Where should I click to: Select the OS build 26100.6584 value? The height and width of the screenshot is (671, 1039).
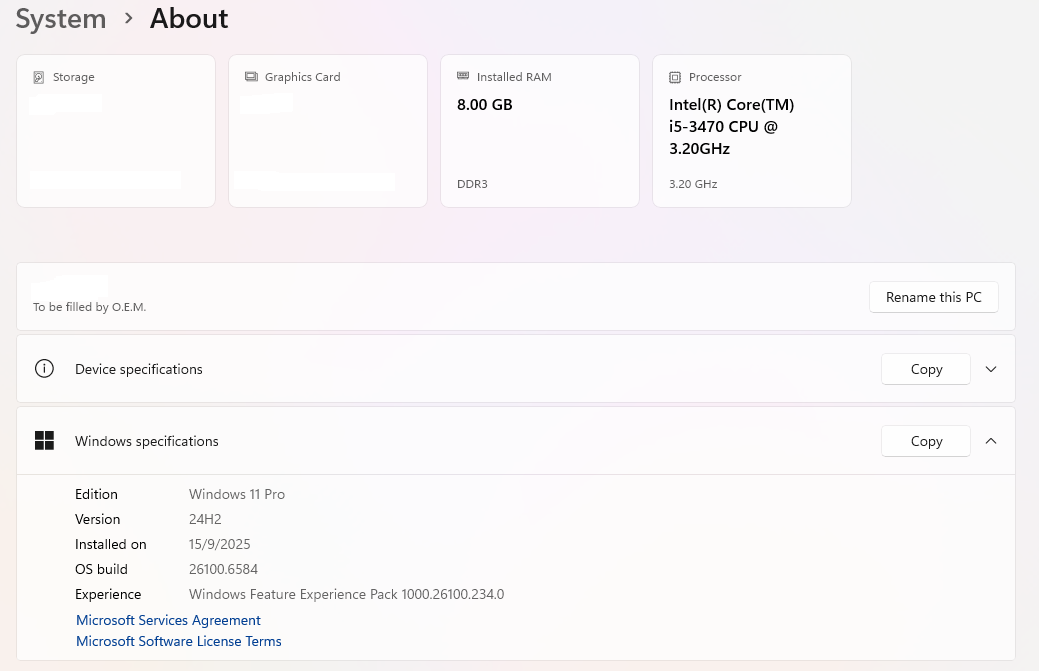click(x=223, y=570)
